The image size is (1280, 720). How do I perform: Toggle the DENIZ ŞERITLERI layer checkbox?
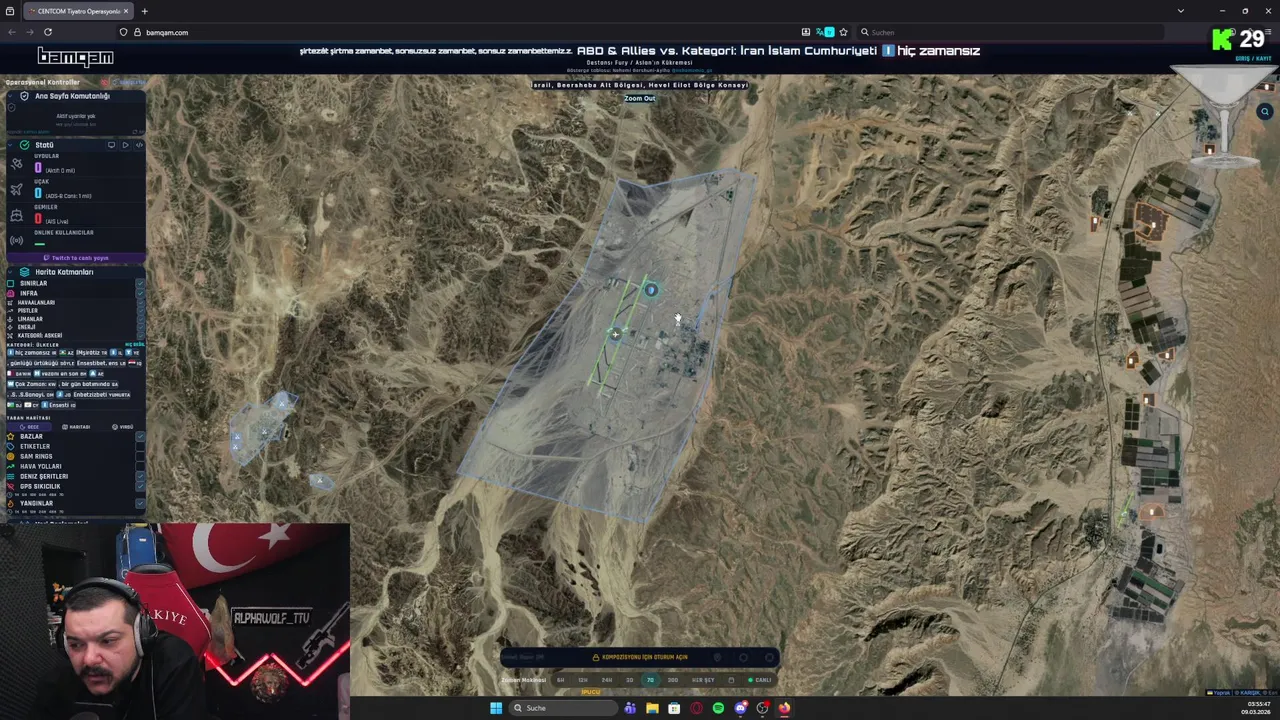click(x=140, y=476)
